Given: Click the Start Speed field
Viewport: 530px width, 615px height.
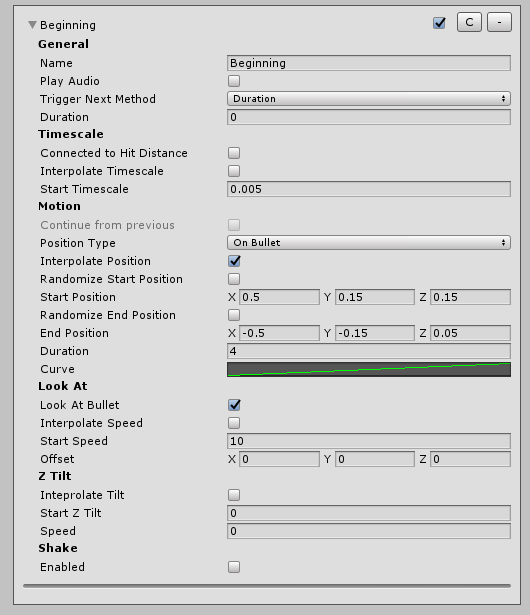Looking at the screenshot, I should coord(369,441).
